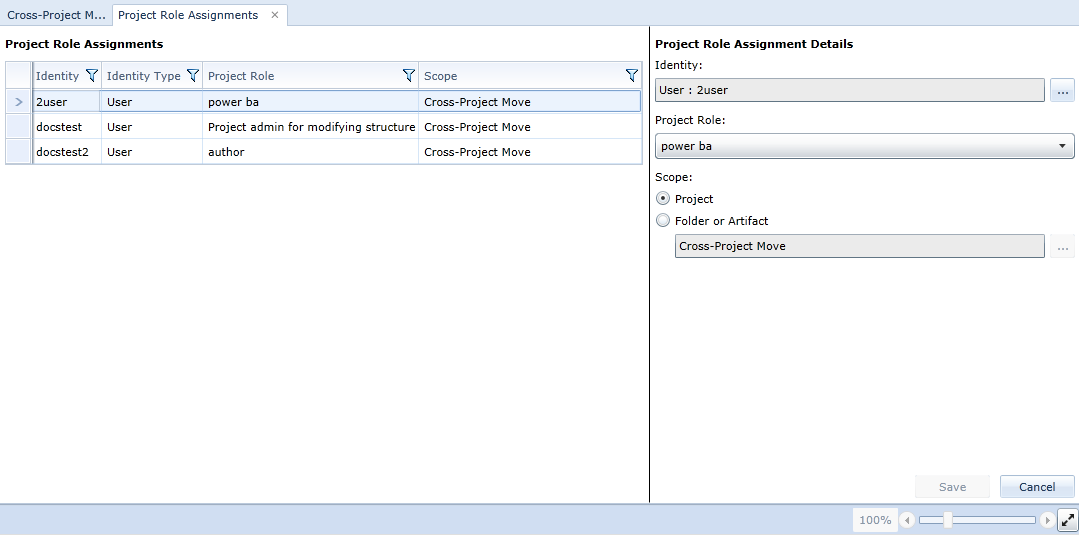Open the Identity Type column filter
The image size is (1079, 535).
[x=193, y=76]
